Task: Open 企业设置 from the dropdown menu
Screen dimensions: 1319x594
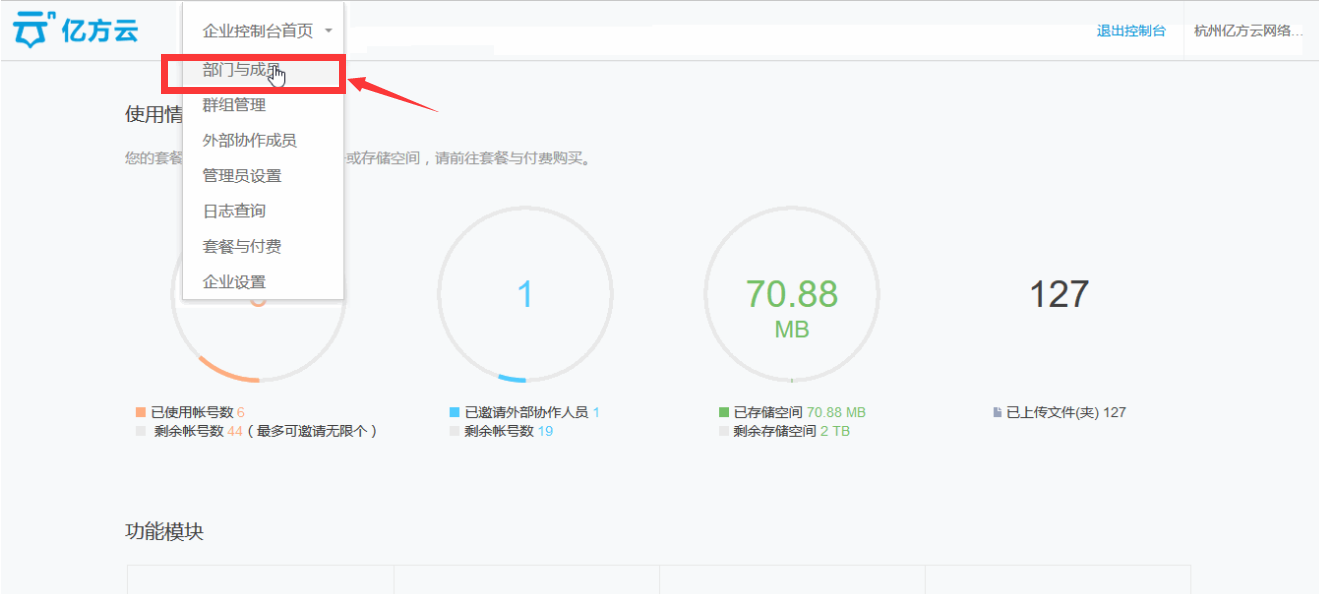Action: tap(234, 282)
